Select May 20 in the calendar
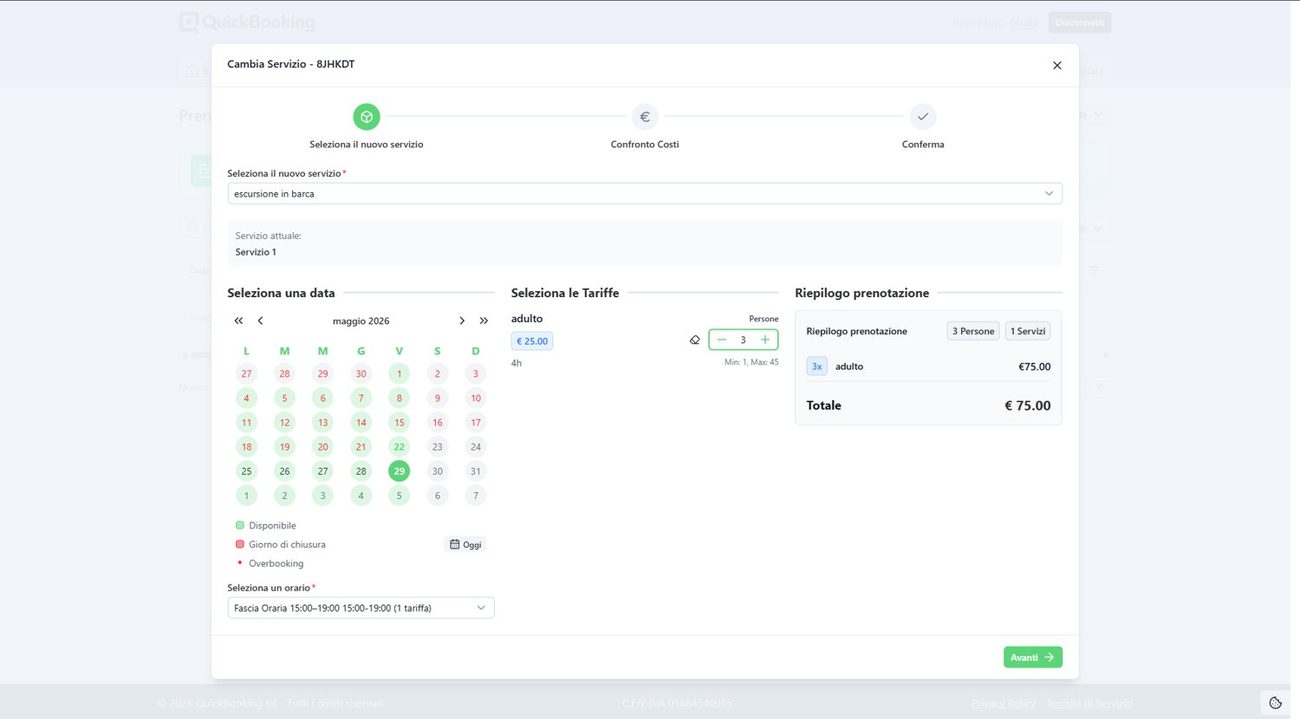The height and width of the screenshot is (719, 1300). tap(323, 447)
